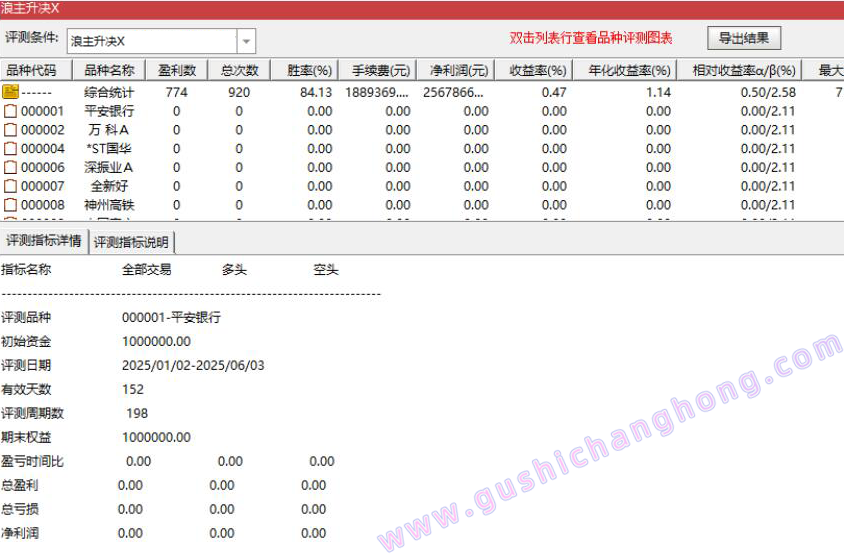
Task: Click the relative return value 0.50/2.58
Action: pyautogui.click(x=768, y=93)
